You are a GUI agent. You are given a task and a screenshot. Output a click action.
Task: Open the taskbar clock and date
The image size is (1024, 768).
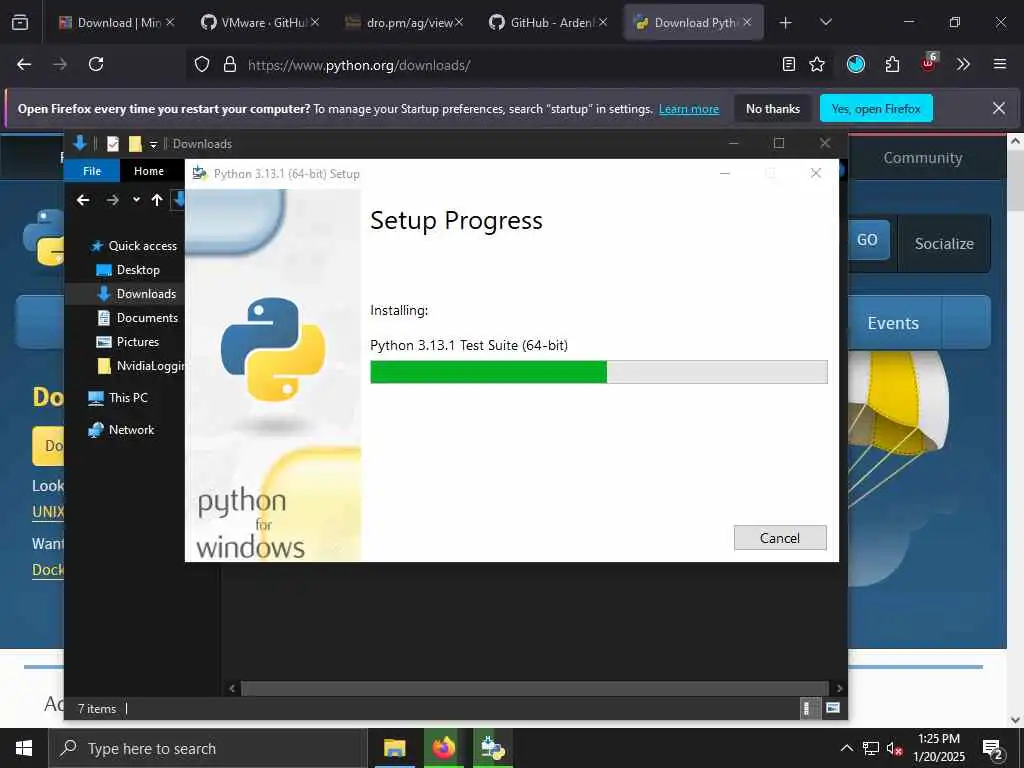click(938, 748)
